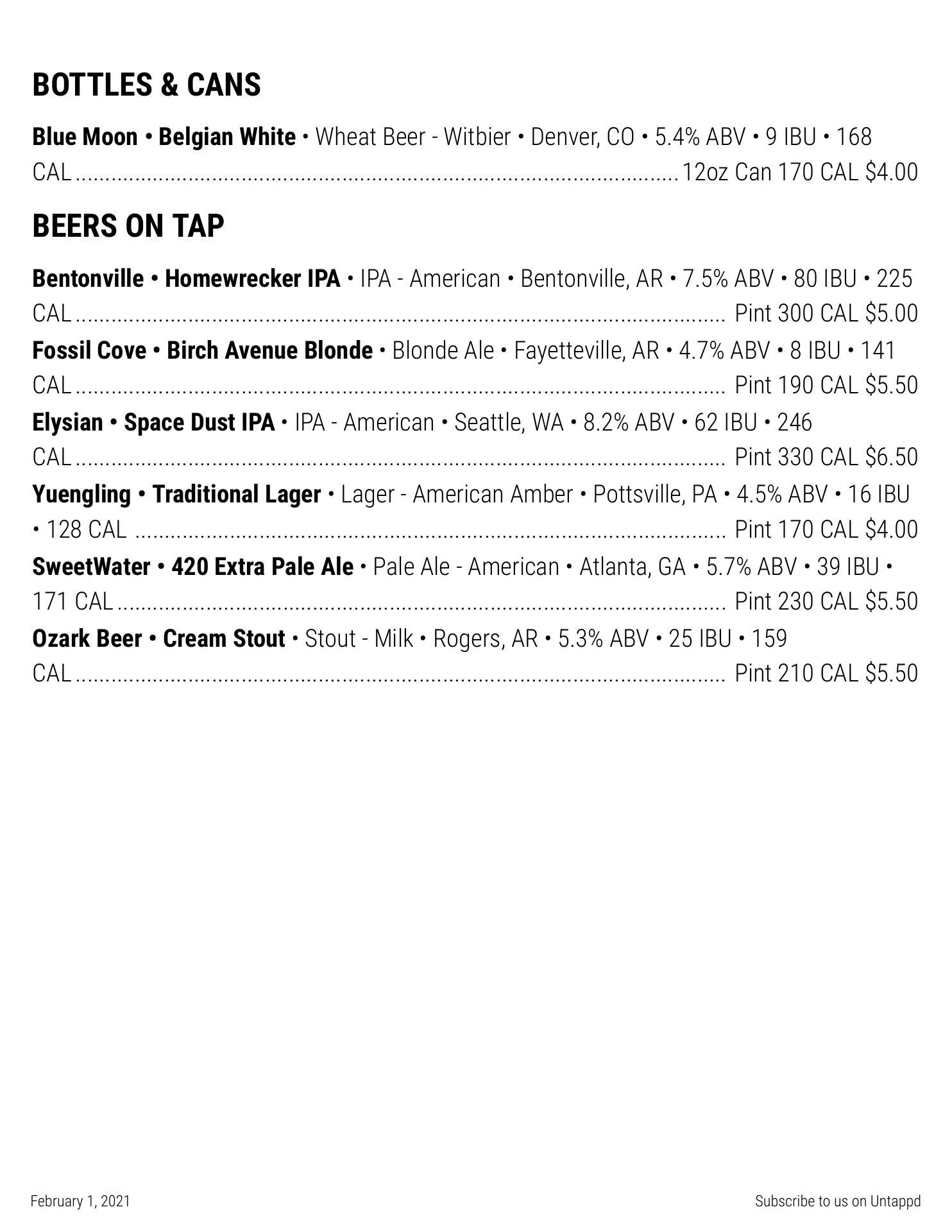The width and height of the screenshot is (952, 1232).
Task: Open the SweetWater 420 Extra Pale Ale entry
Action: [192, 567]
